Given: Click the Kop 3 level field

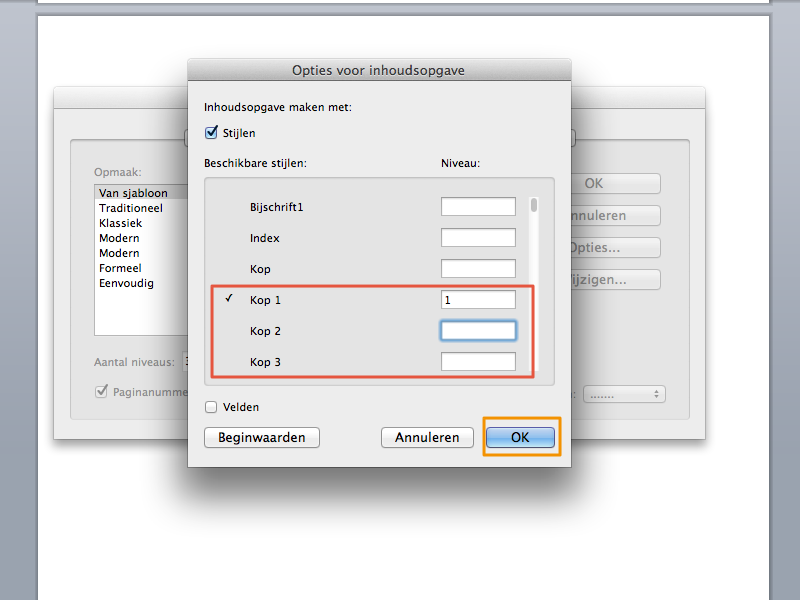Looking at the screenshot, I should pos(478,362).
